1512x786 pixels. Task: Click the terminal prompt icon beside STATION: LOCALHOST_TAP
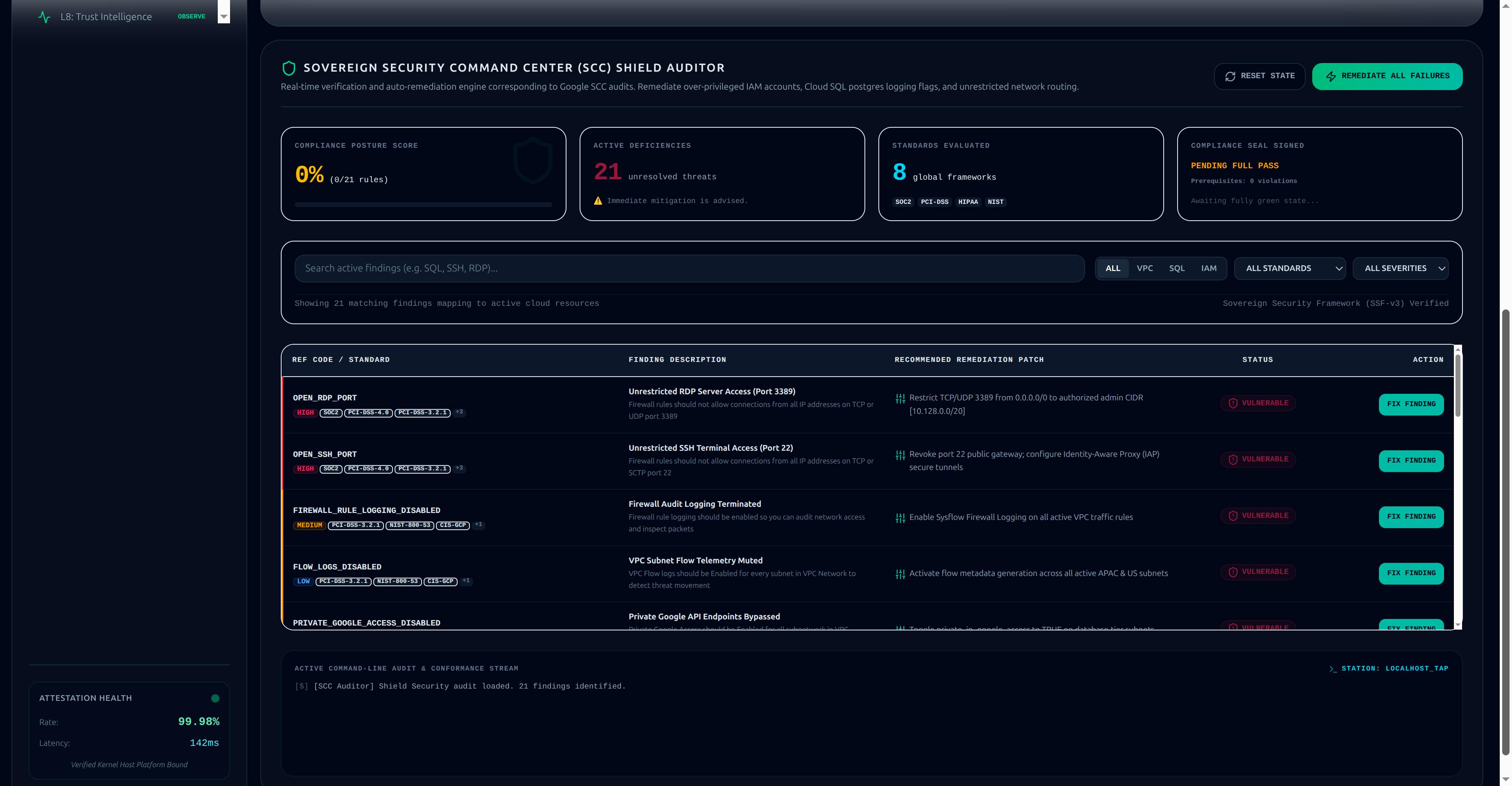[1333, 669]
